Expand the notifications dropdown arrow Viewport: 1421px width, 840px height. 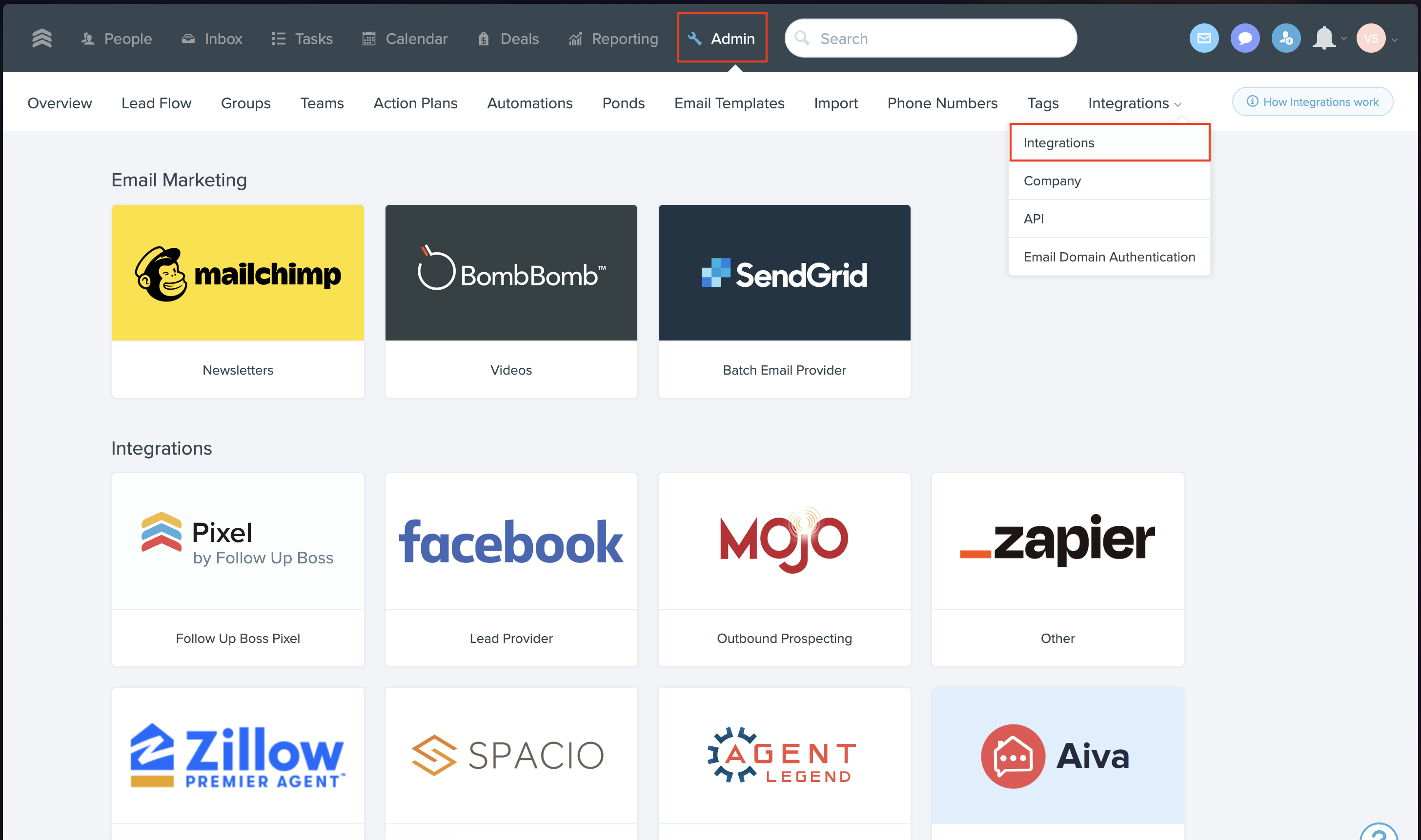tap(1343, 39)
